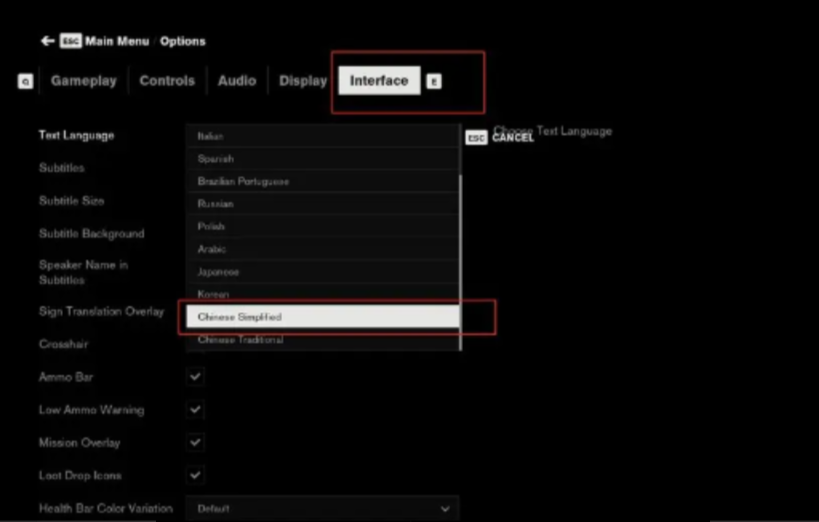Click the ESC key icon beside Cancel
The image size is (819, 522).
coord(476,137)
